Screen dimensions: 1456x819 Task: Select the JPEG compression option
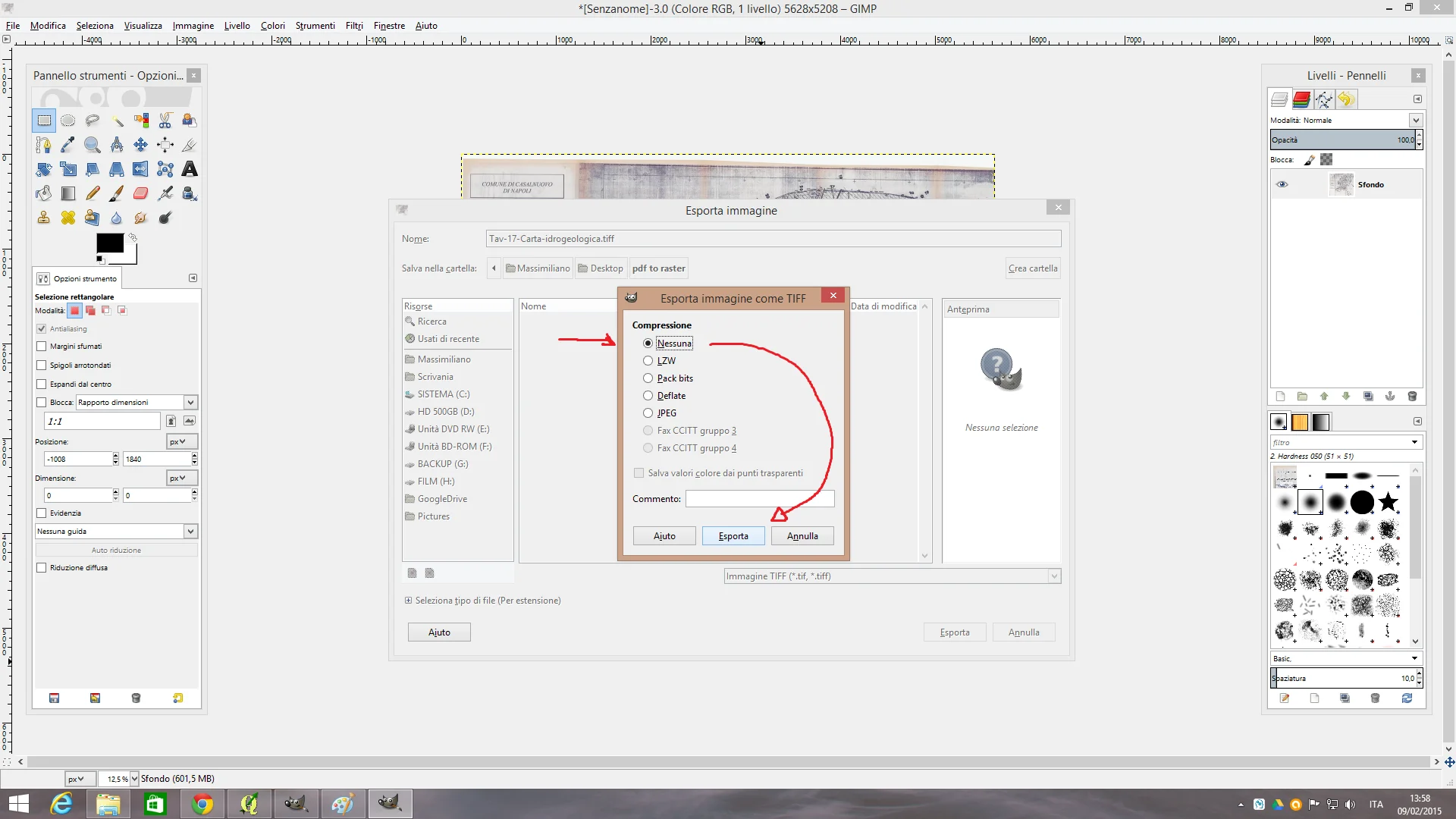pyautogui.click(x=648, y=413)
